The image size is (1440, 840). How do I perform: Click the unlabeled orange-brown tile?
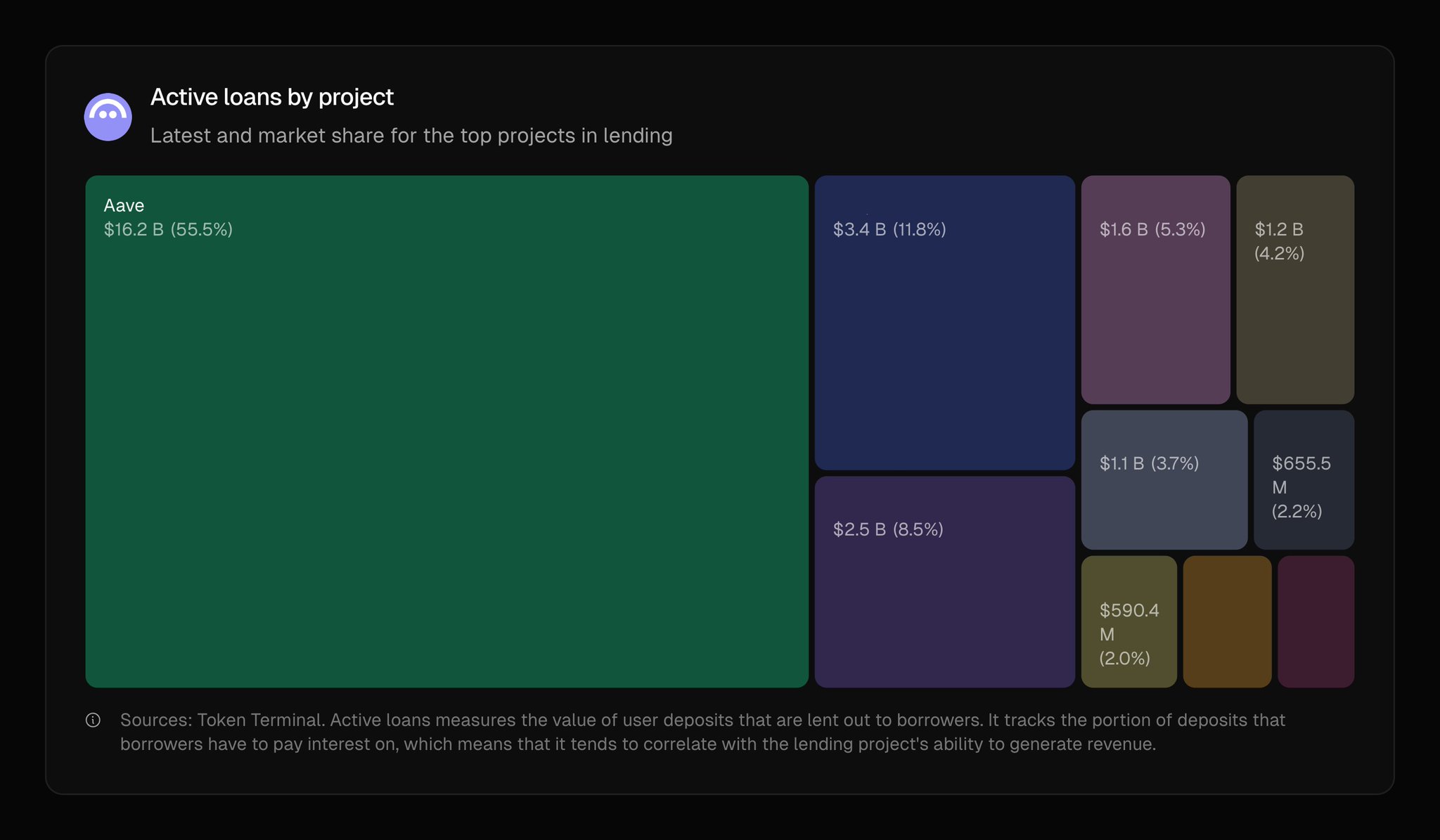1227,621
